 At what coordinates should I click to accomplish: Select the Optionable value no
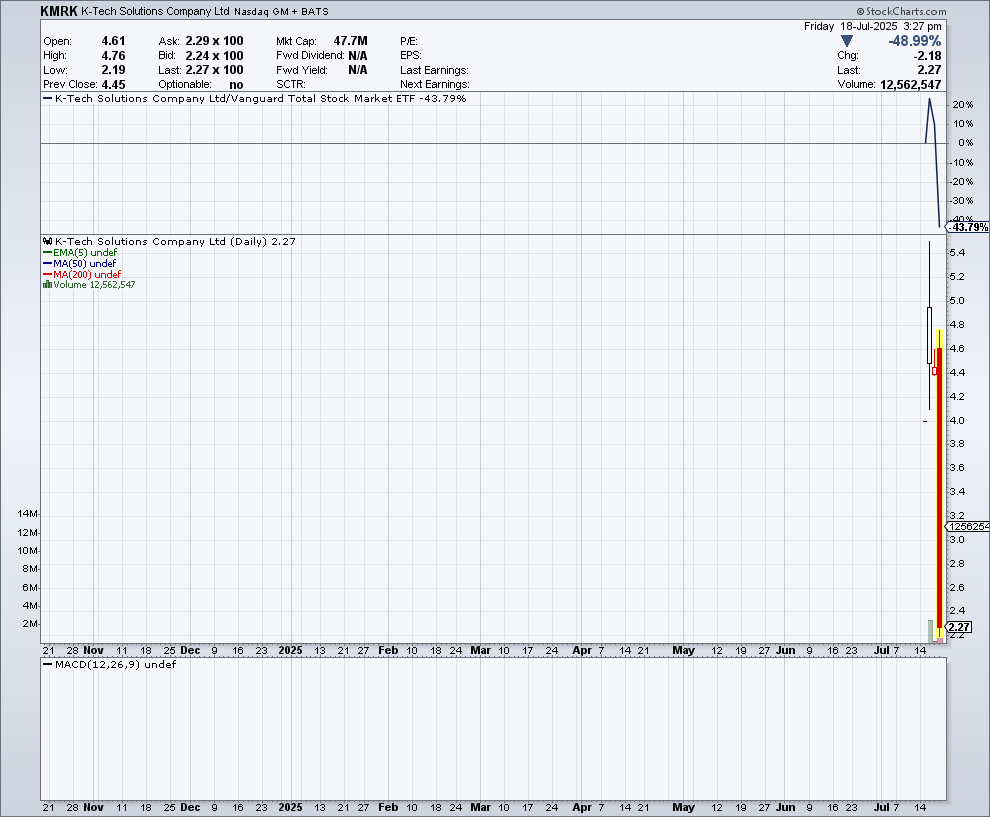236,85
